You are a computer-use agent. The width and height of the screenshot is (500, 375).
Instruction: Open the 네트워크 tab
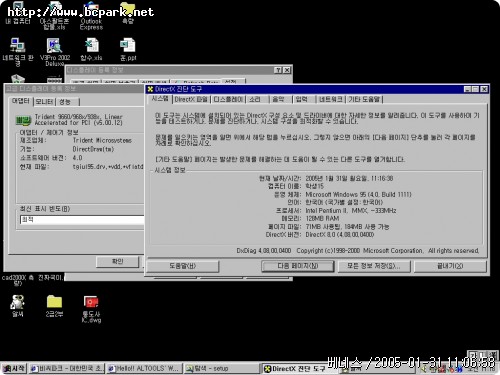tap(330, 99)
